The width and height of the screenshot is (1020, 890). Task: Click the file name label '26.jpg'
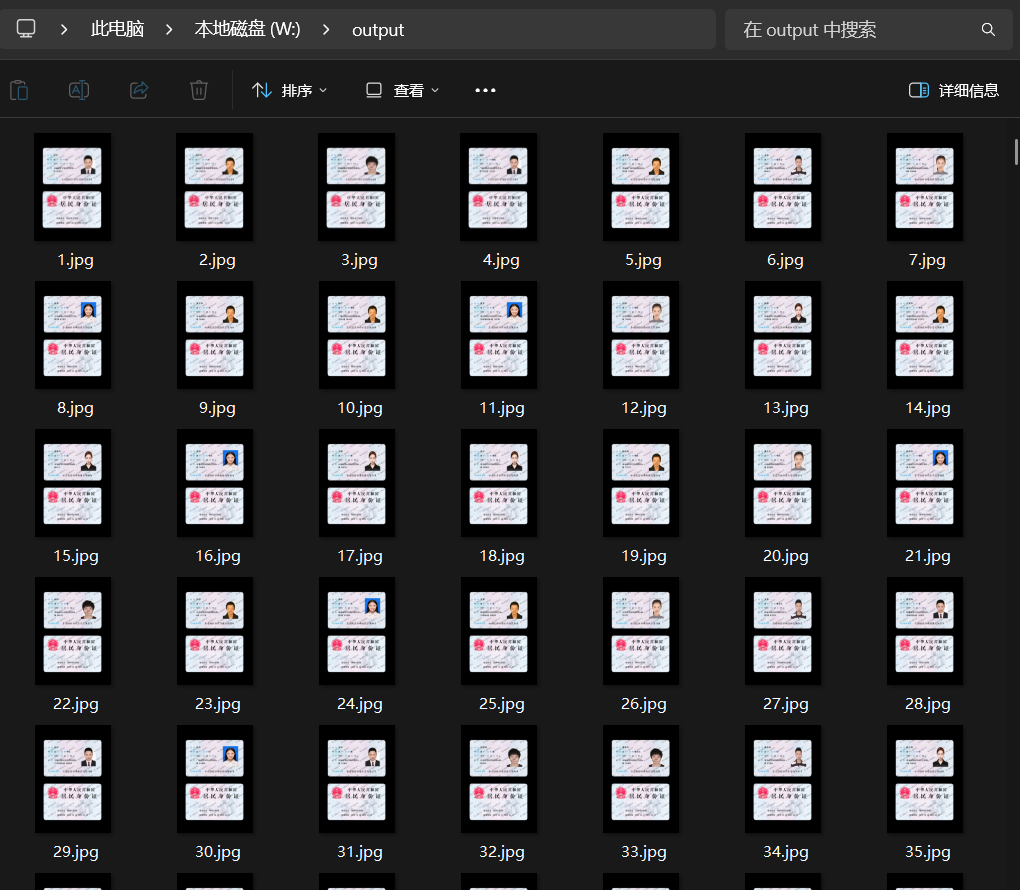coord(643,704)
